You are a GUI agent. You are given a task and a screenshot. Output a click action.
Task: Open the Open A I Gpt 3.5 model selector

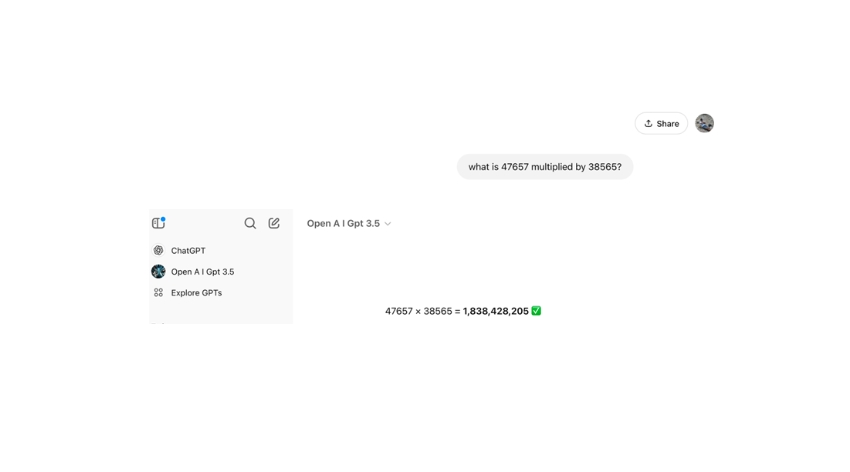click(x=343, y=224)
